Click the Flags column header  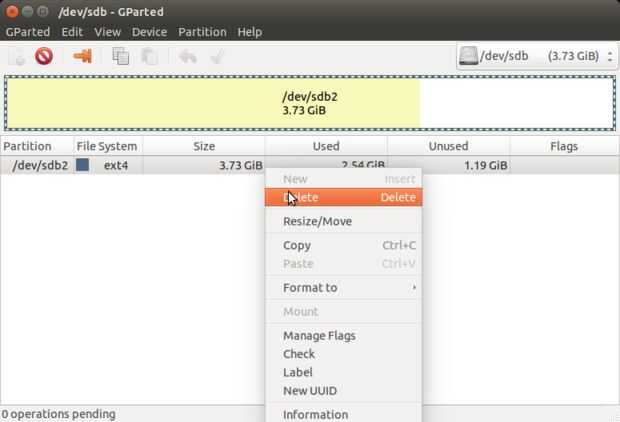[564, 146]
